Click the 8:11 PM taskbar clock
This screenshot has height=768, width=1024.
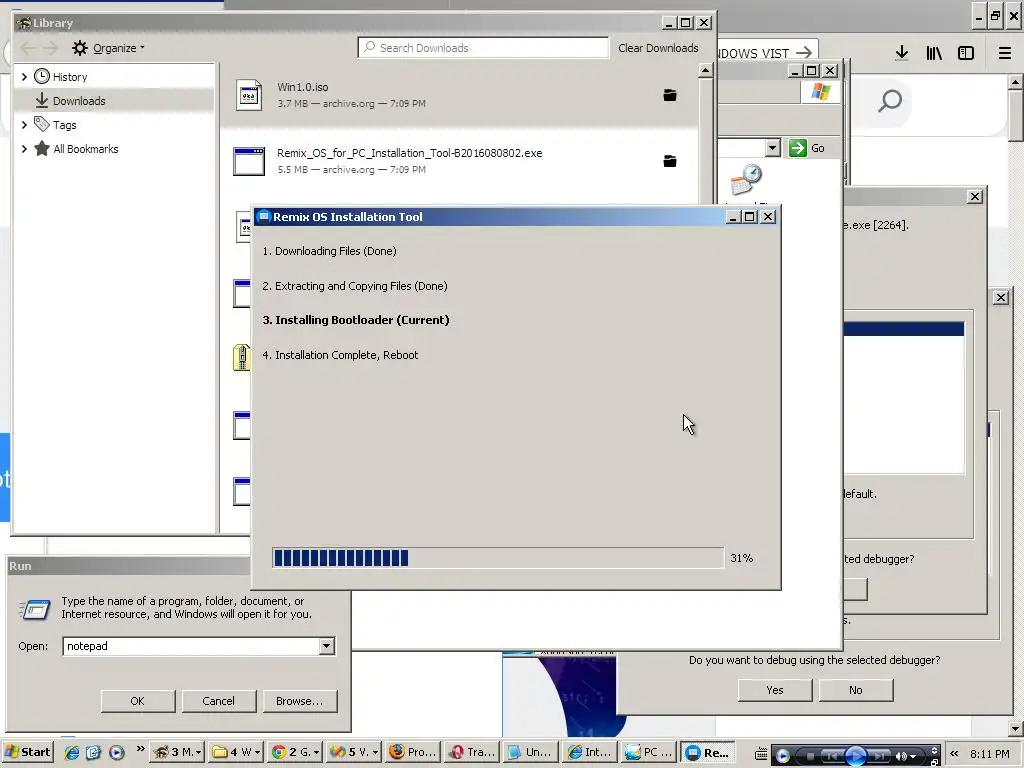[990, 754]
